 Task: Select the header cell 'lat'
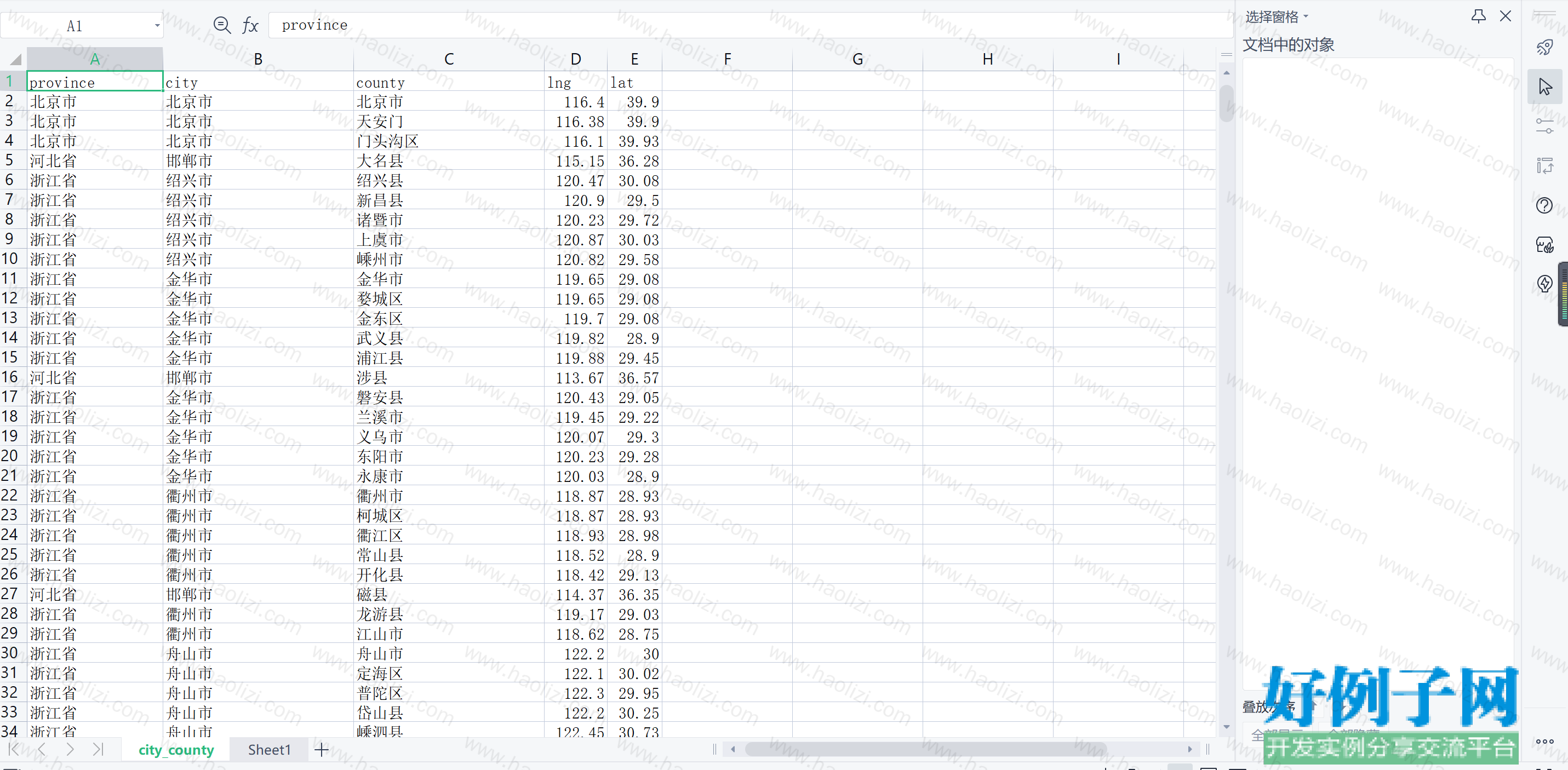[634, 82]
